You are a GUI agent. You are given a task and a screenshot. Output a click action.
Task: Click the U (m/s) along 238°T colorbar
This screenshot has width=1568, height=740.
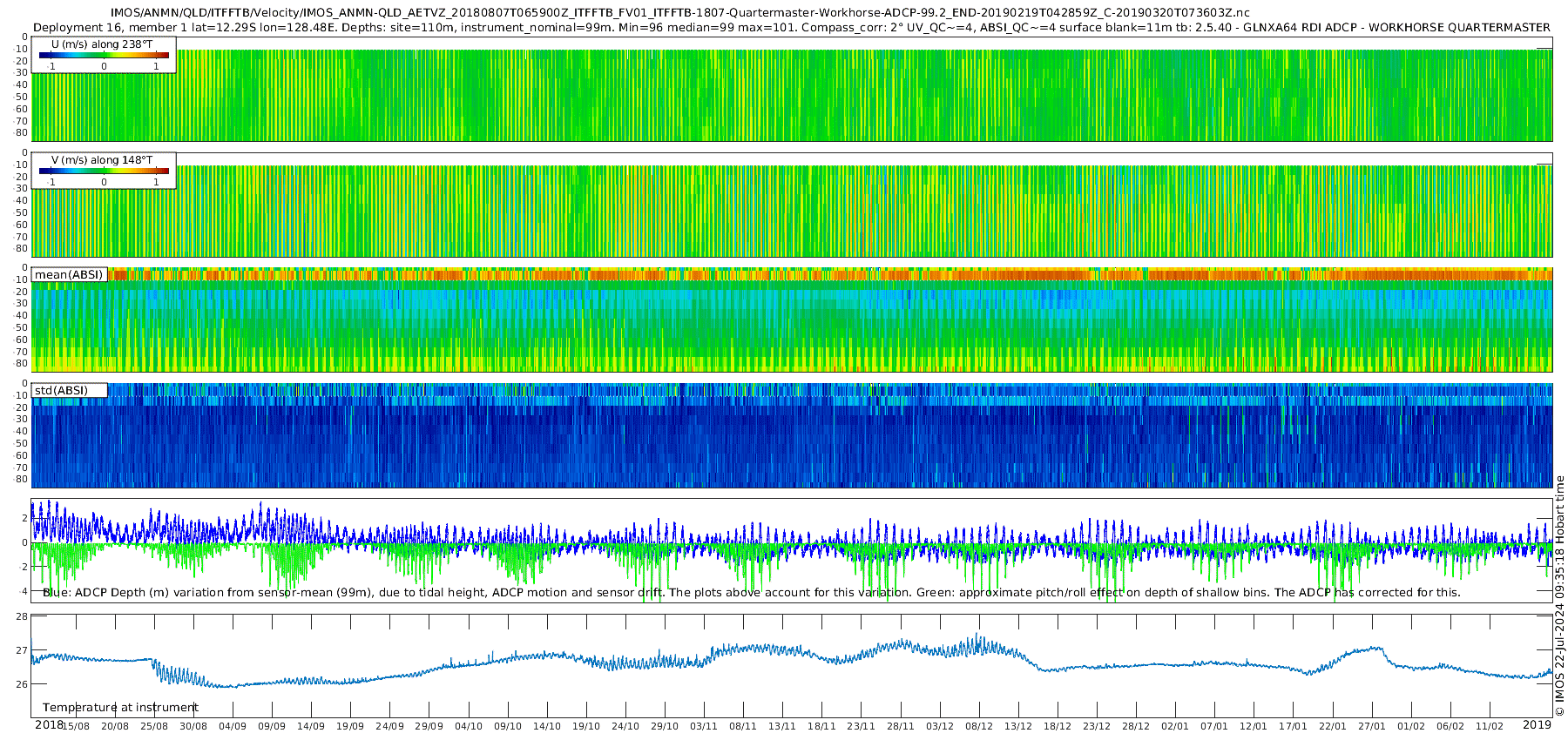(x=104, y=56)
